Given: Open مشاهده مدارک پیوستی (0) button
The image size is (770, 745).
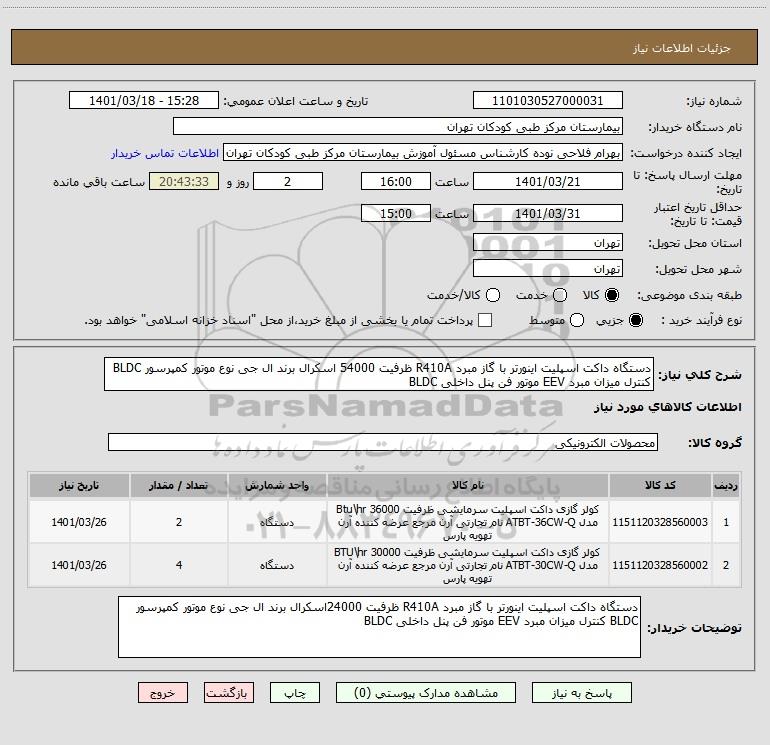Looking at the screenshot, I should (426, 692).
